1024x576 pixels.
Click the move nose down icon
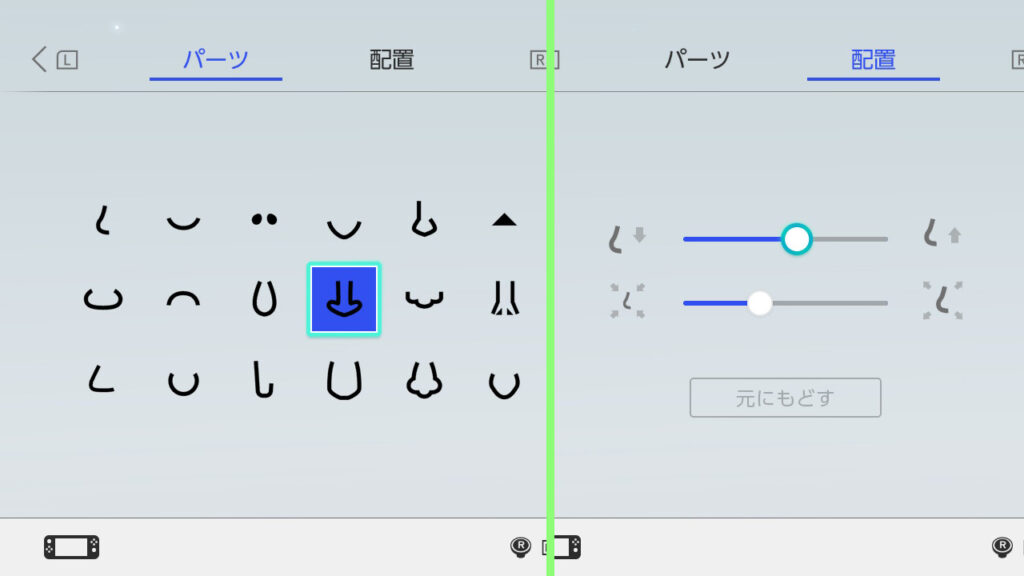(x=627, y=238)
